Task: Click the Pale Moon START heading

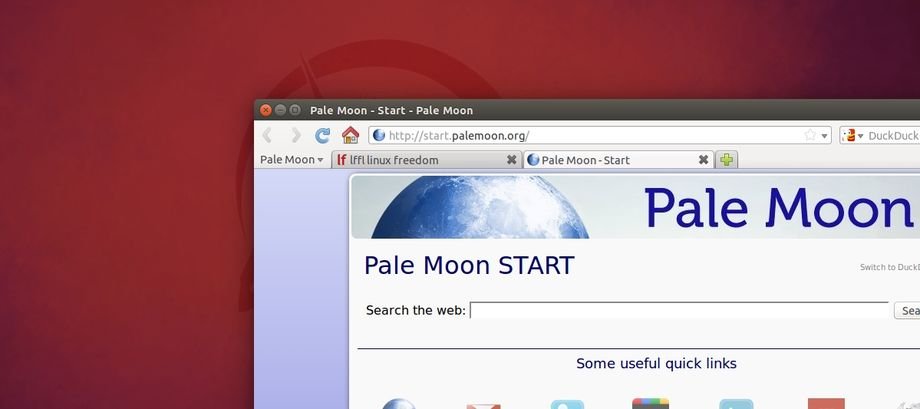Action: point(469,265)
